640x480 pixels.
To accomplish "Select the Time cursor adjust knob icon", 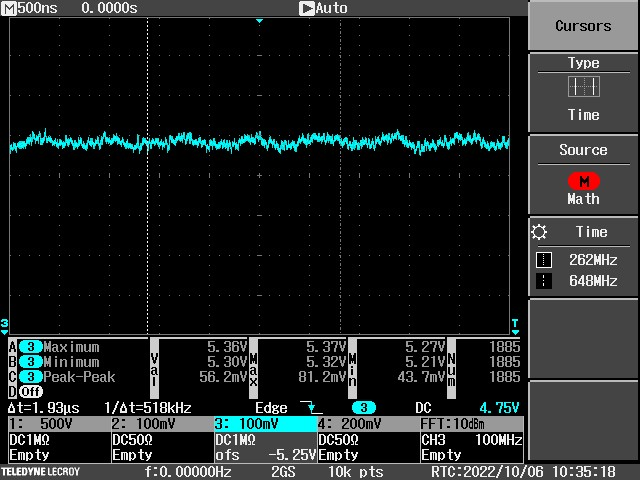I will click(539, 232).
